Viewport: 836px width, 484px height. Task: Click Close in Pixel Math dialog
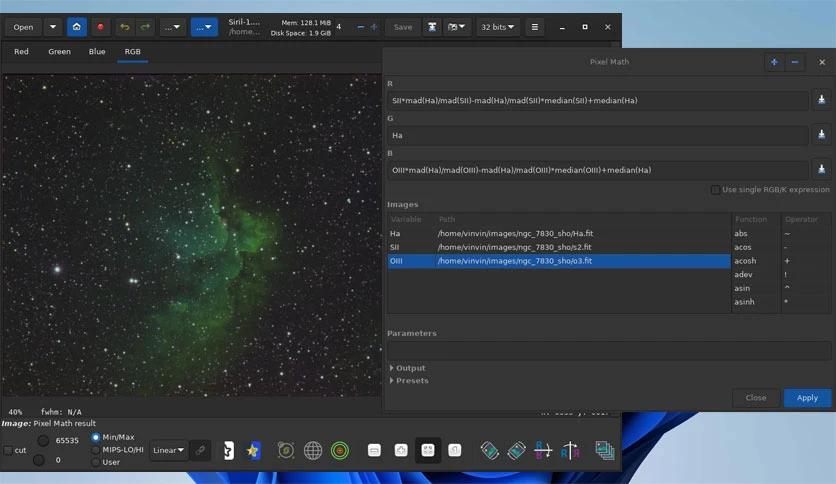[x=755, y=398]
